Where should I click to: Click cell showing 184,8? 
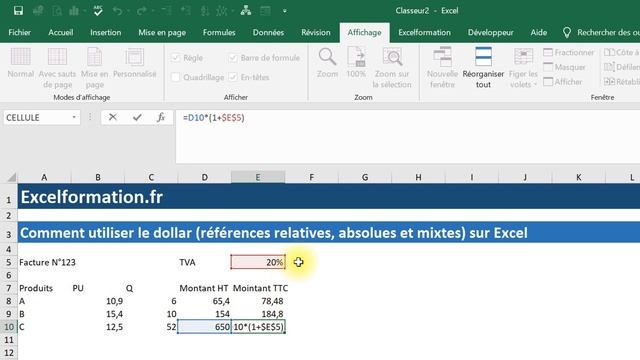(x=258, y=314)
